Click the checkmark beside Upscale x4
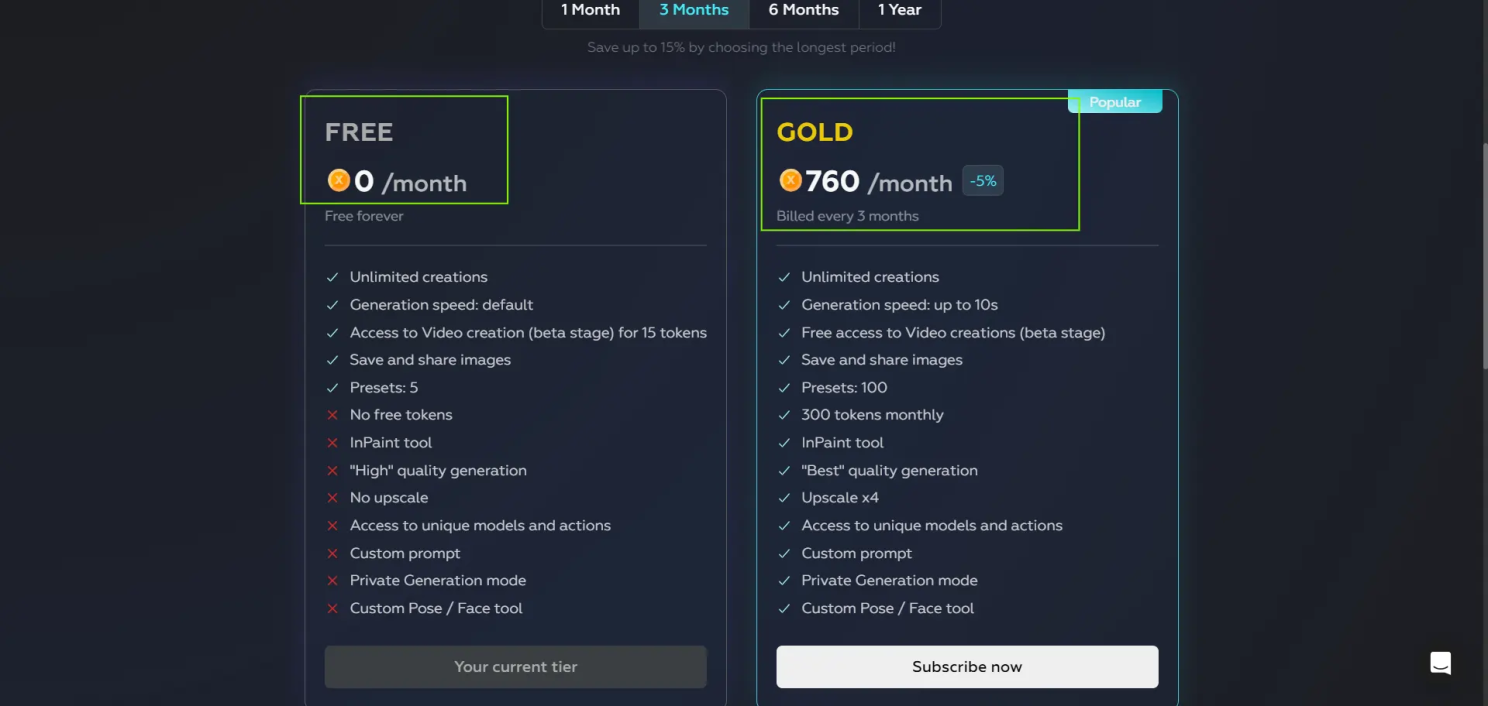Image resolution: width=1488 pixels, height=706 pixels. click(785, 498)
